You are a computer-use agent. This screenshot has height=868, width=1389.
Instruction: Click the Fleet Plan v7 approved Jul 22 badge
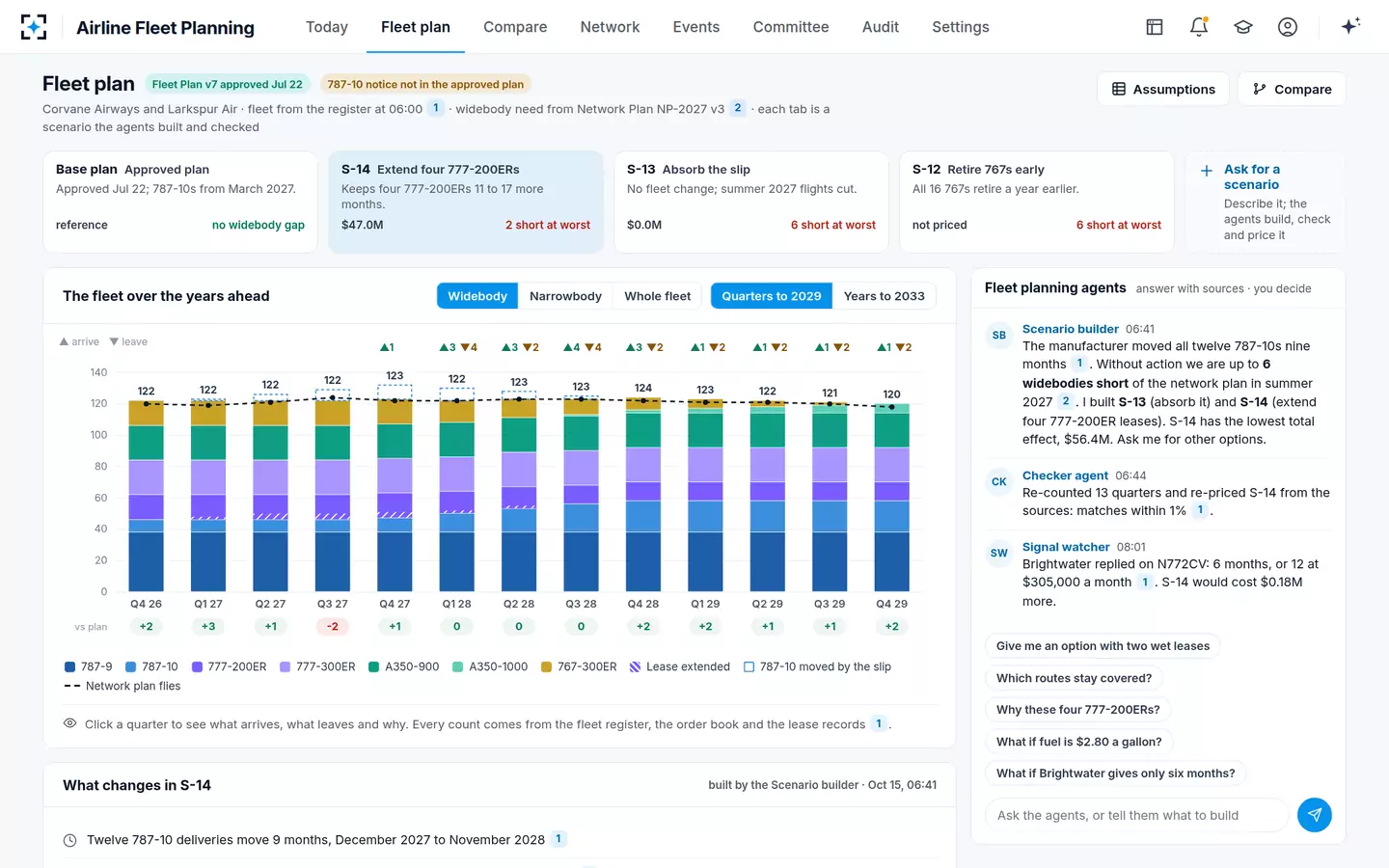(x=228, y=84)
